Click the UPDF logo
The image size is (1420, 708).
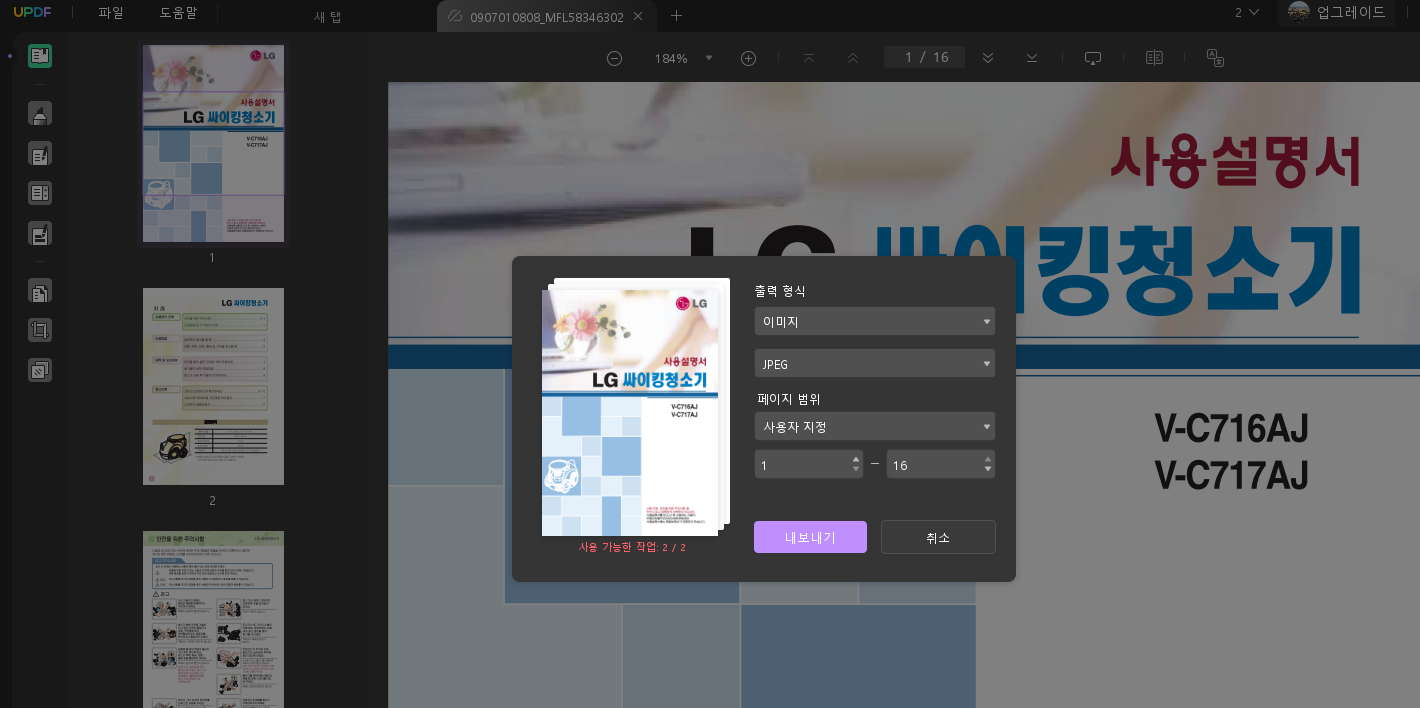point(32,13)
